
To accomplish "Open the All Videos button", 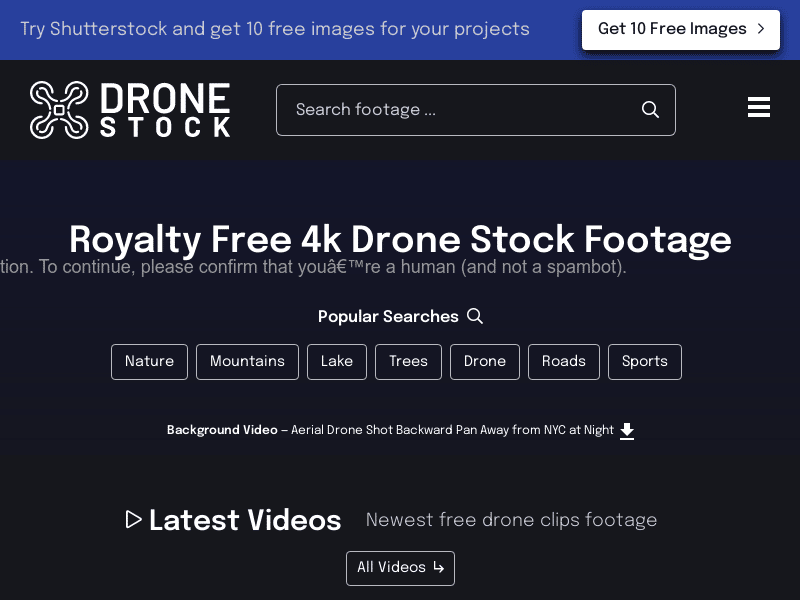I will [x=401, y=568].
